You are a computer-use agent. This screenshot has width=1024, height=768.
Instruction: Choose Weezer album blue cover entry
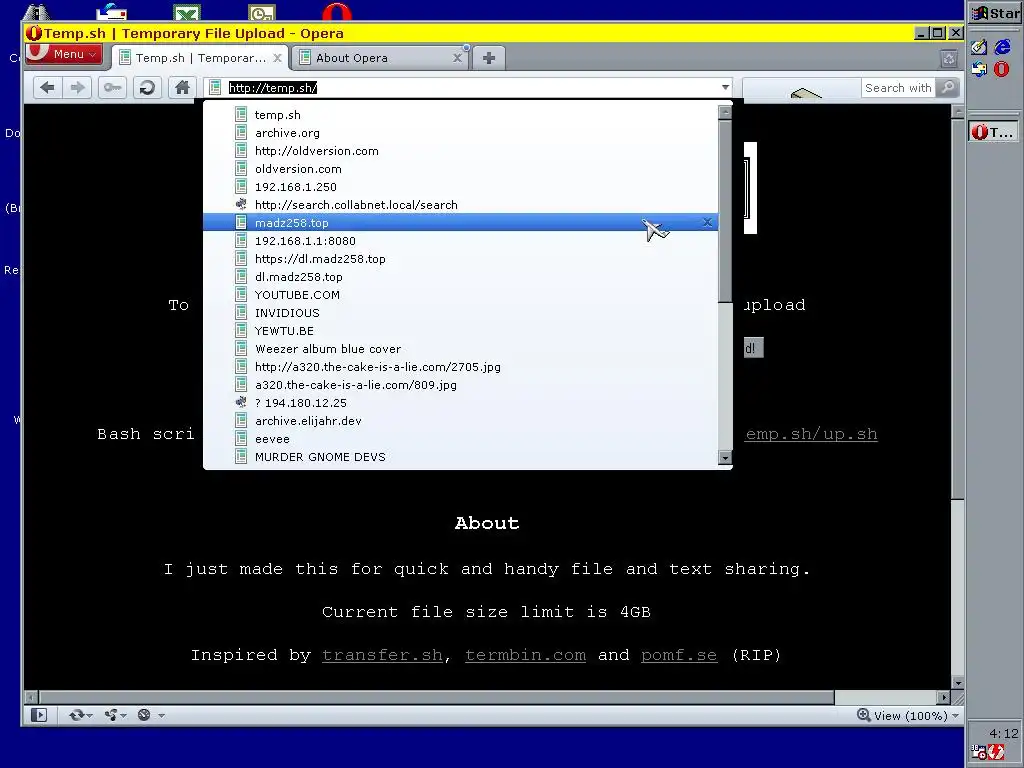[x=460, y=349]
